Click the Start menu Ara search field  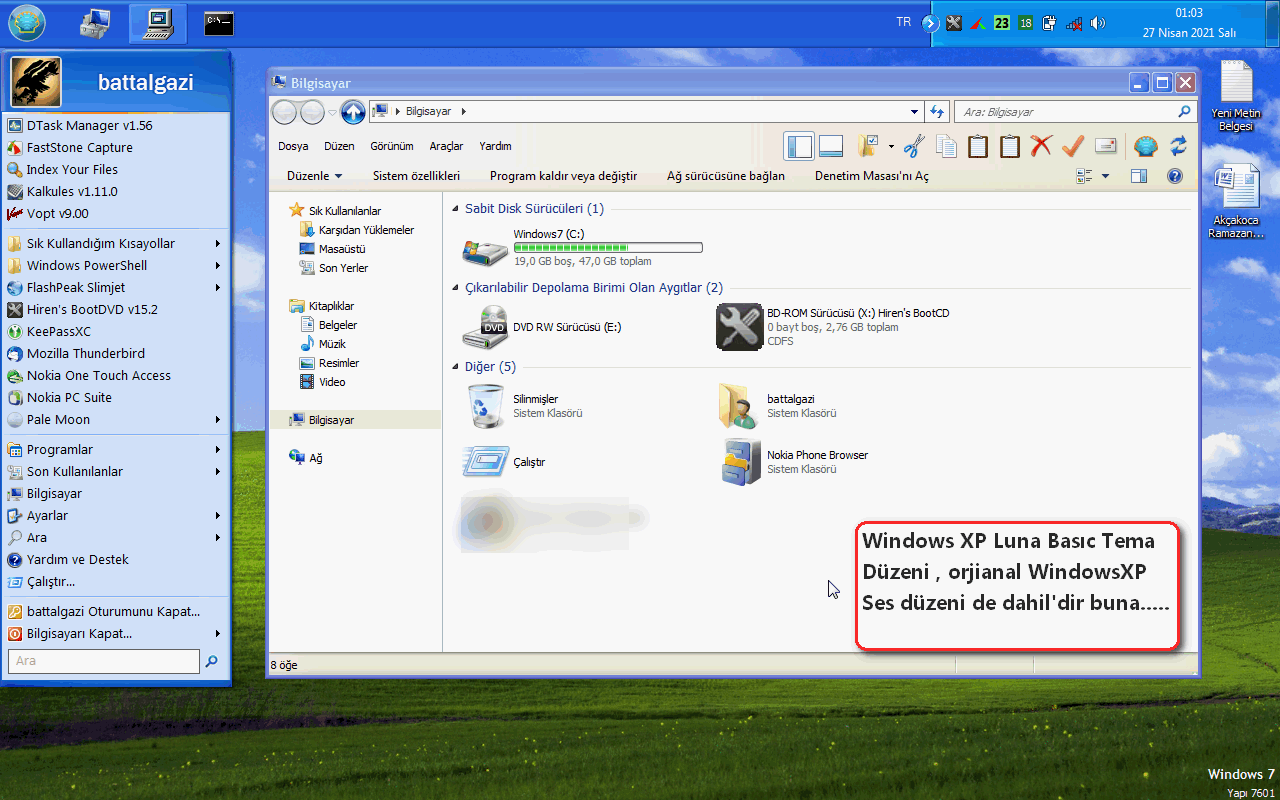click(x=105, y=661)
